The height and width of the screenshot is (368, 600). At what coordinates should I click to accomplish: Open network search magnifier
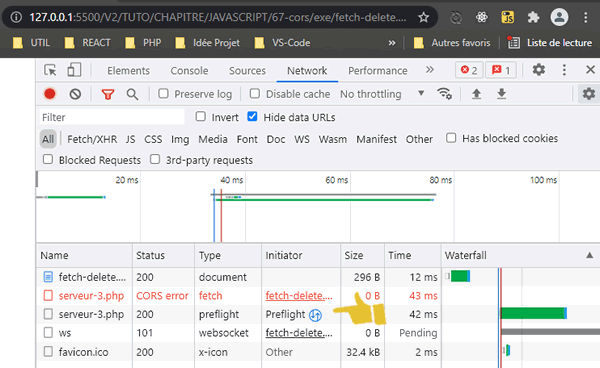click(132, 94)
